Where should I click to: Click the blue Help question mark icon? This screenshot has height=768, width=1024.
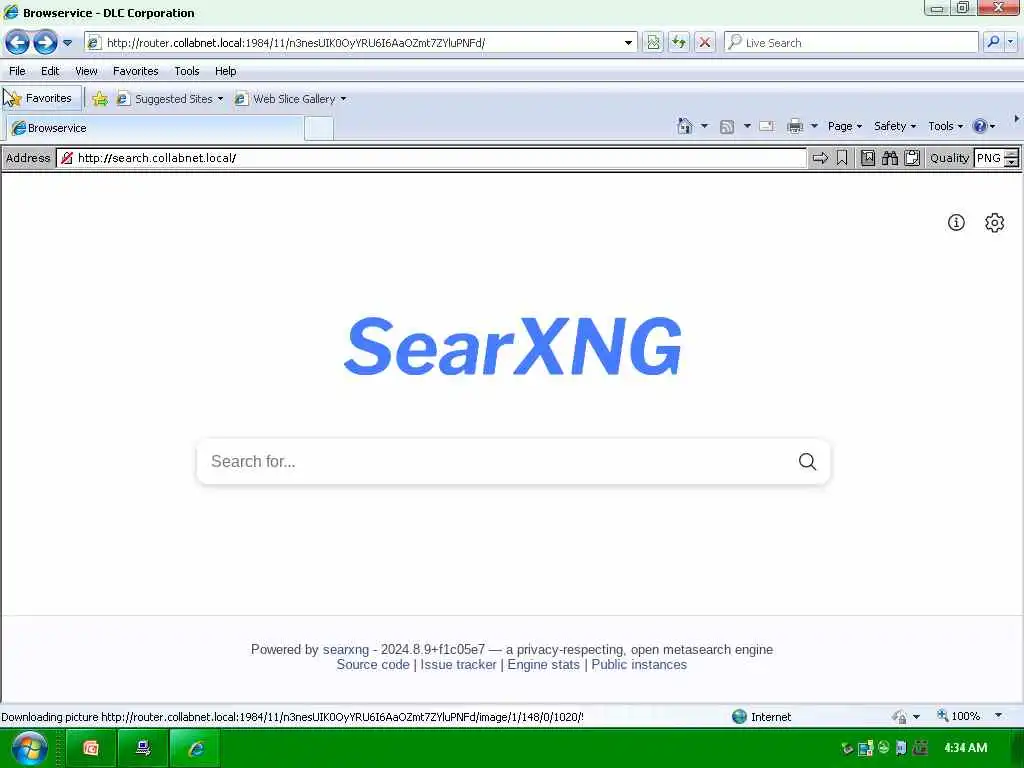980,126
